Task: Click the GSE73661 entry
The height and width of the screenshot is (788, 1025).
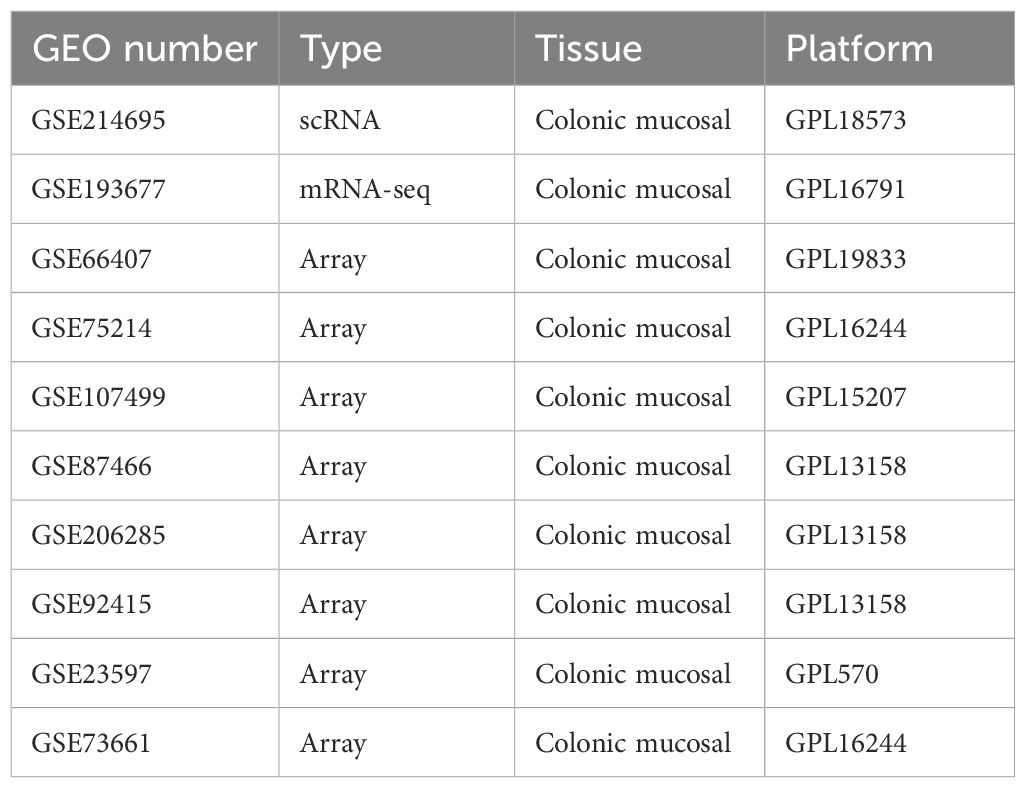Action: (x=91, y=743)
